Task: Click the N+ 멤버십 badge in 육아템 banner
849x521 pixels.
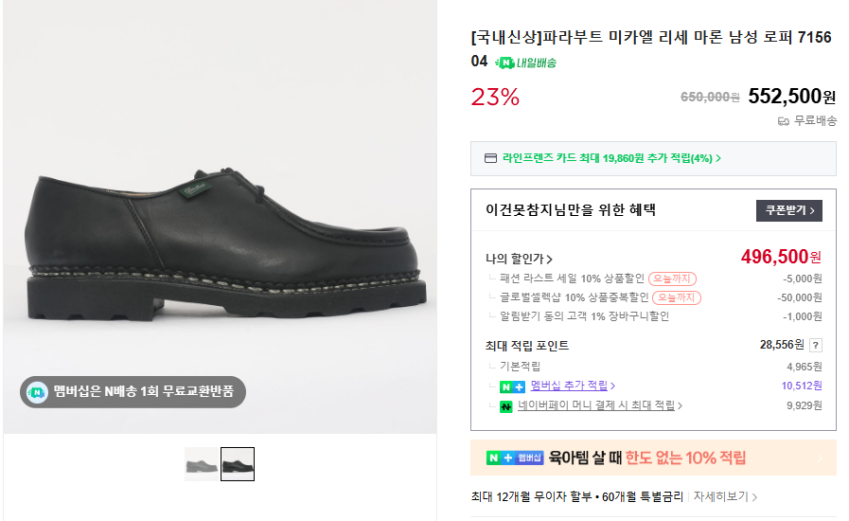Action: click(515, 458)
